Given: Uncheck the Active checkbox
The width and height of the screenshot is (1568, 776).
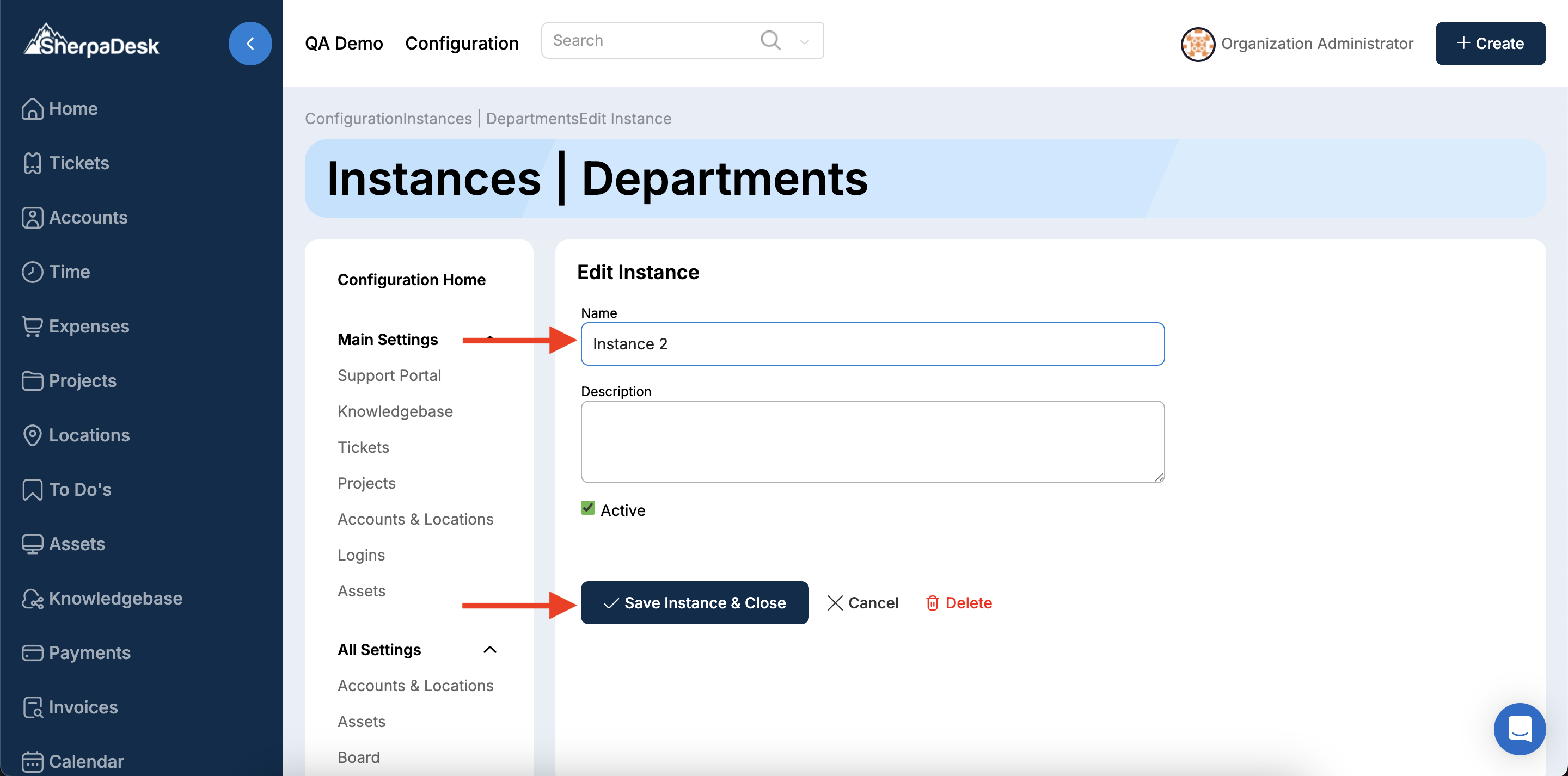Looking at the screenshot, I should point(587,508).
